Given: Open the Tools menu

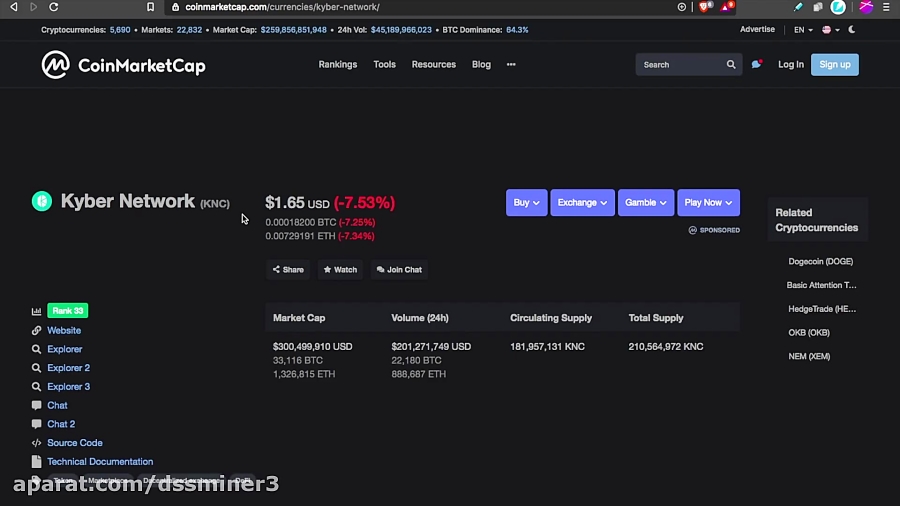Looking at the screenshot, I should [x=385, y=64].
